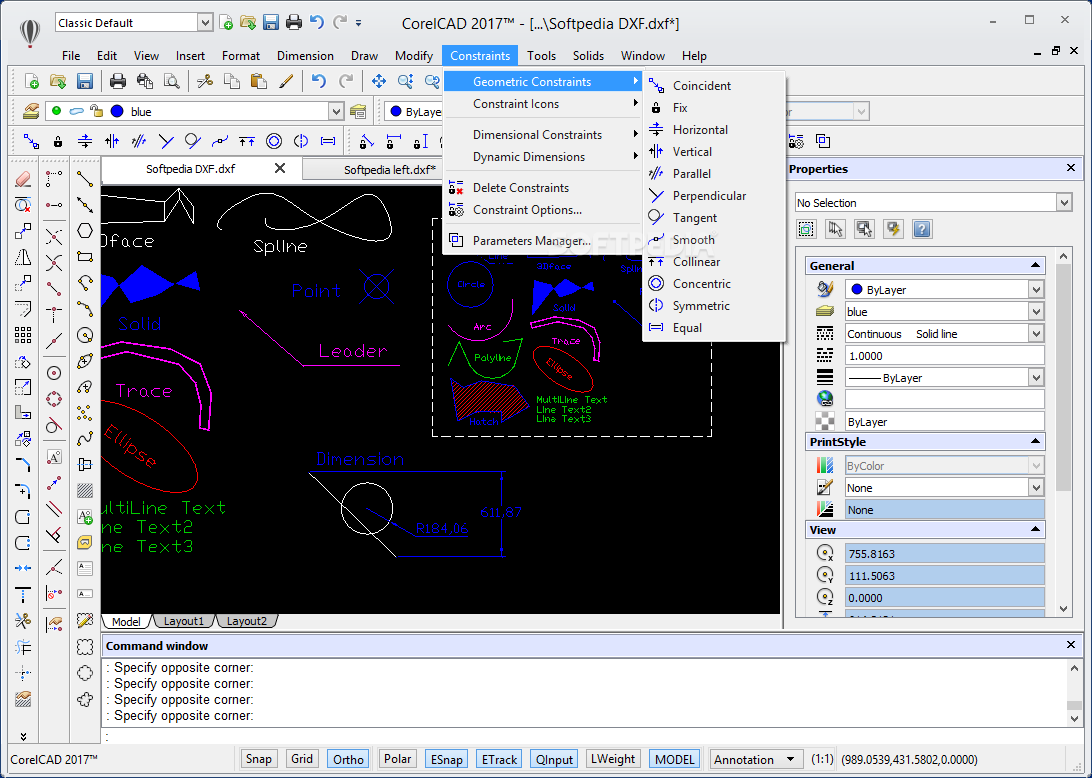
Task: Open the Continuous Solid line dropdown
Action: click(x=1036, y=334)
